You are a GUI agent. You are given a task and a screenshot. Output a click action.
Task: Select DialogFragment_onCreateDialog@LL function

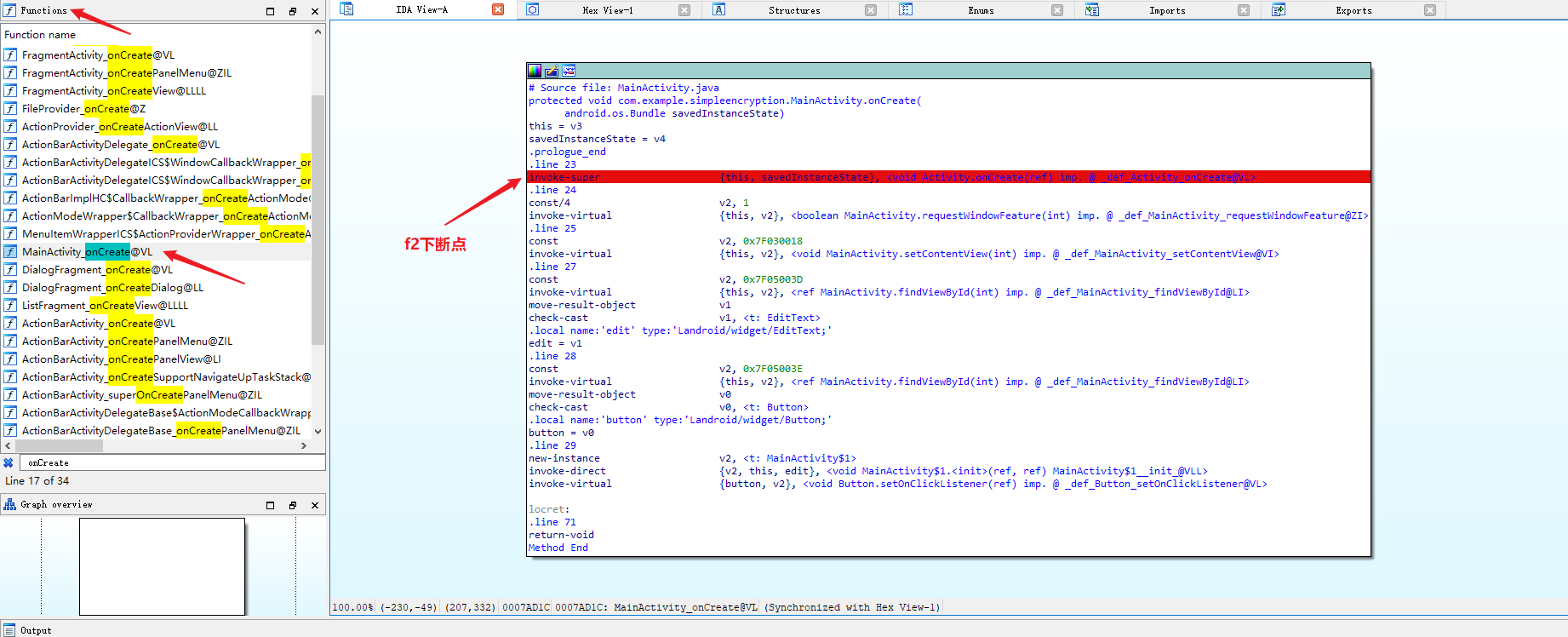coord(112,287)
